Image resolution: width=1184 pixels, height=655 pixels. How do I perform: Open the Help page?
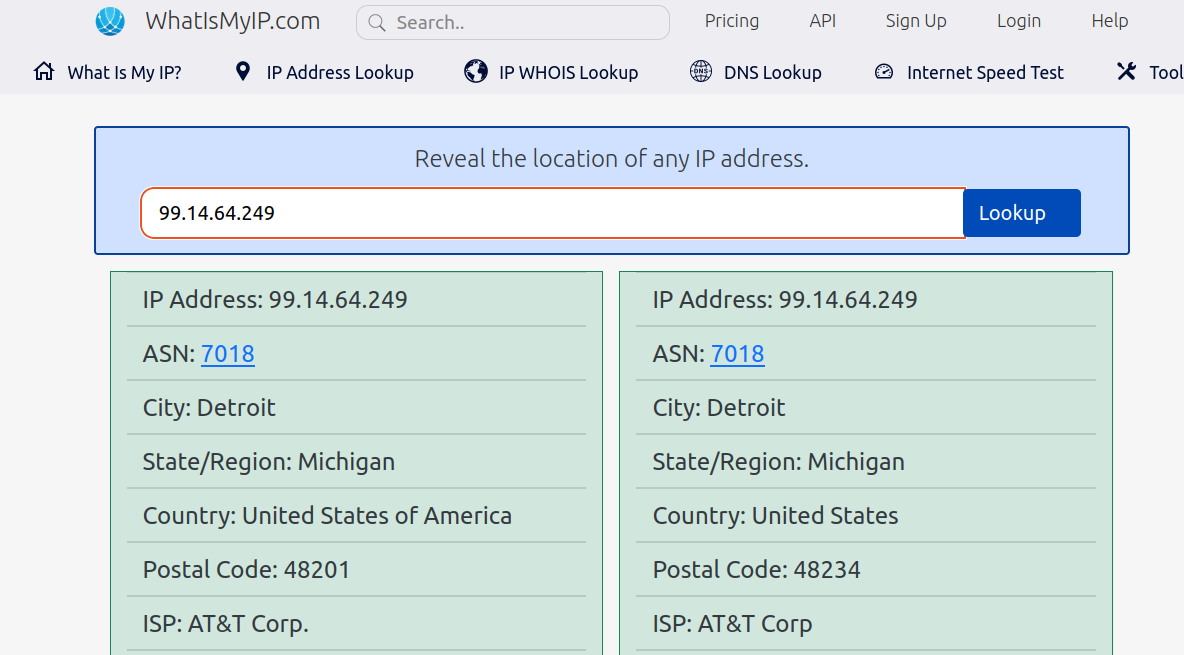1109,21
